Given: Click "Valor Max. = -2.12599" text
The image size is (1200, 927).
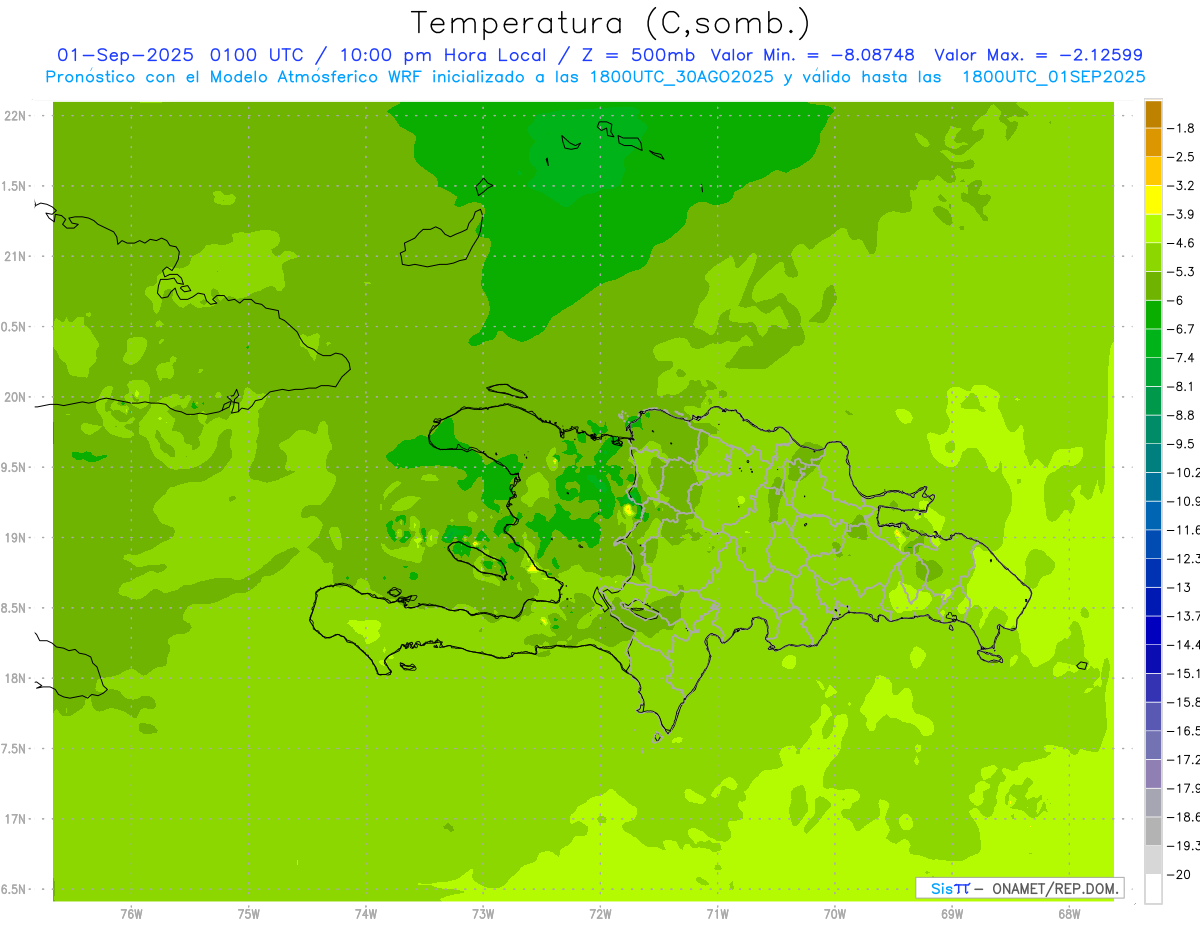Looking at the screenshot, I should pos(1038,55).
